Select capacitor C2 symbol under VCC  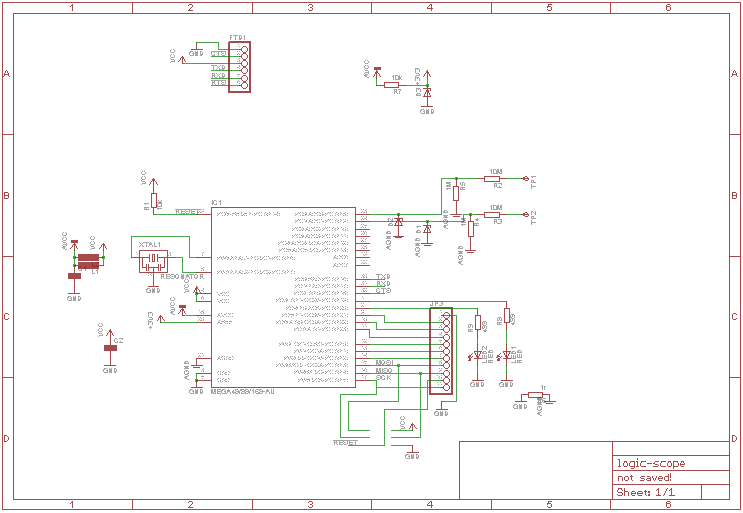coord(110,348)
